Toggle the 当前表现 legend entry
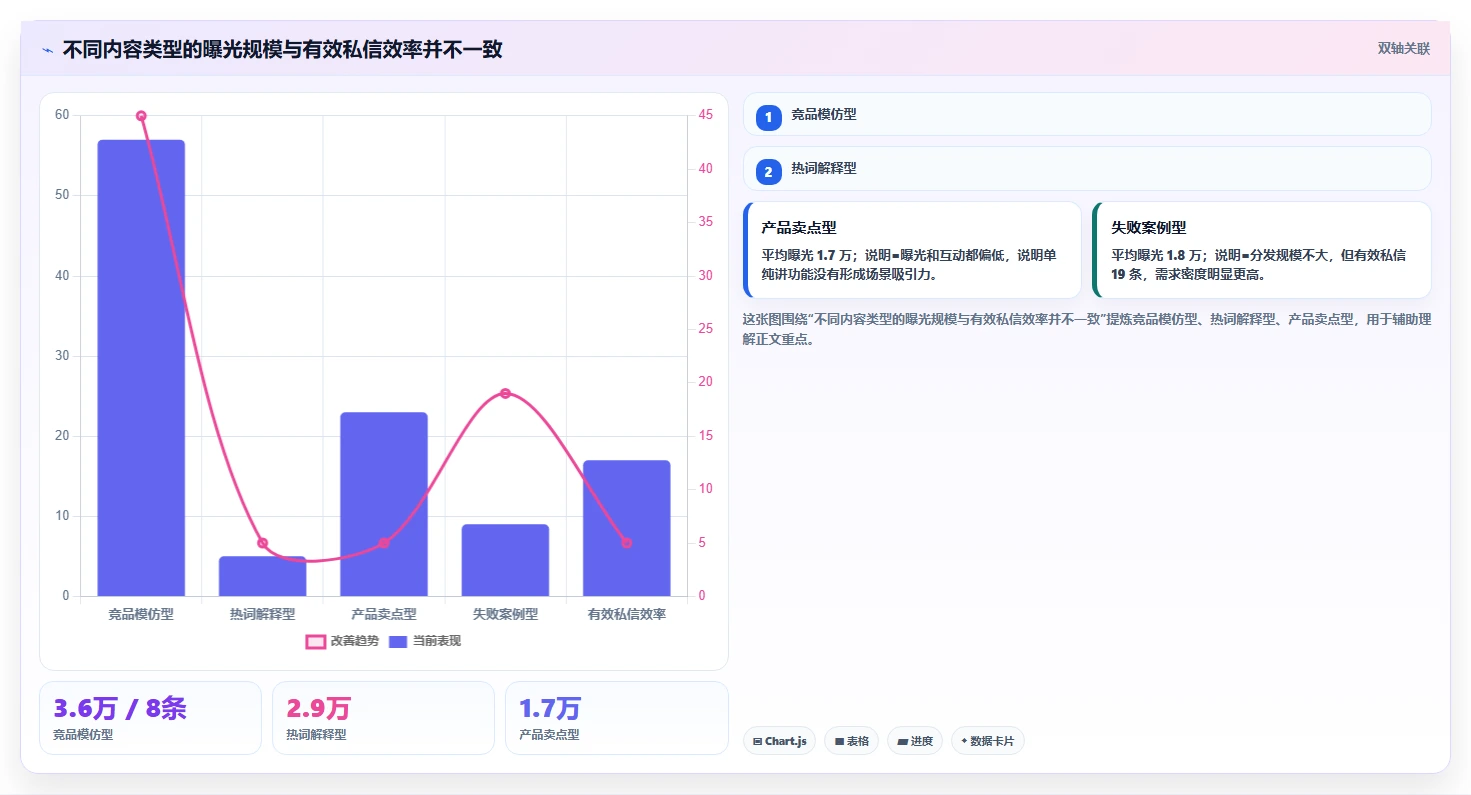Screen dimensions: 1471x795 424,641
